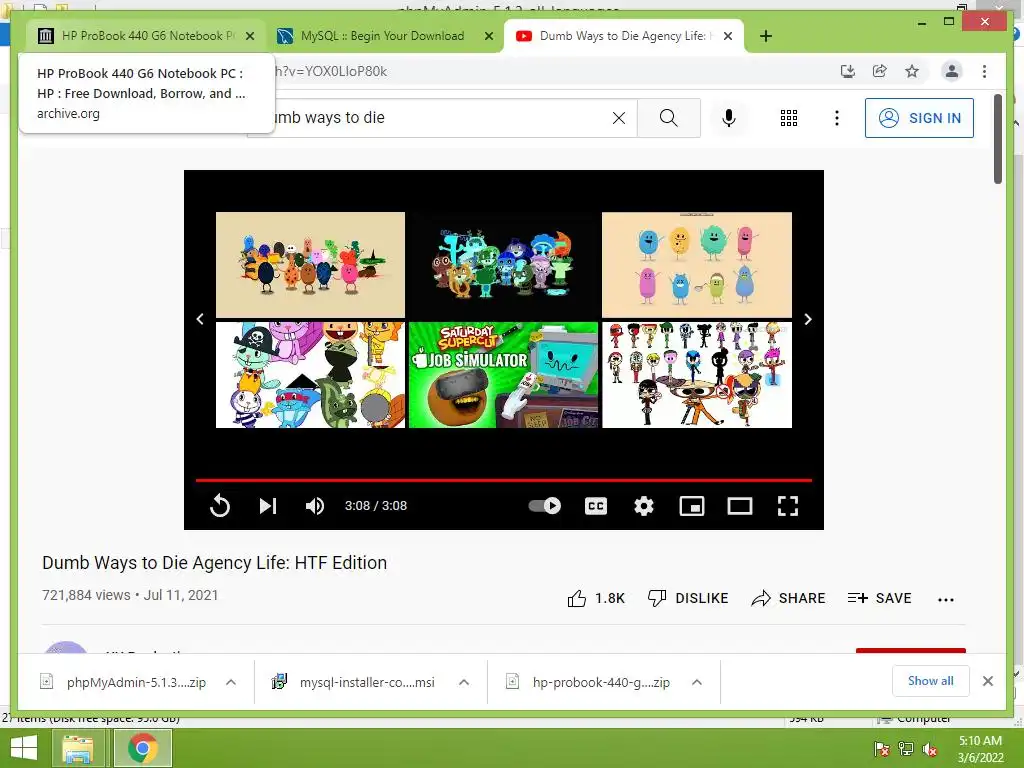The image size is (1024, 768).
Task: Click the red video progress bar
Action: tap(504, 480)
